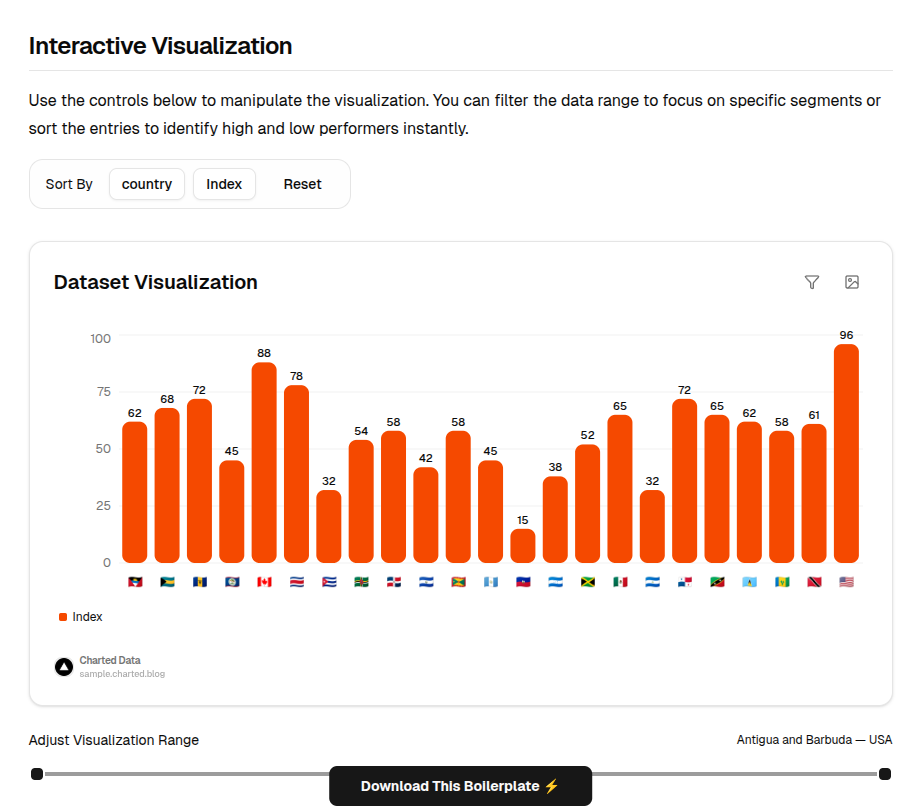This screenshot has width=920, height=809.
Task: Click the tallest bar labeled 96
Action: [x=847, y=455]
